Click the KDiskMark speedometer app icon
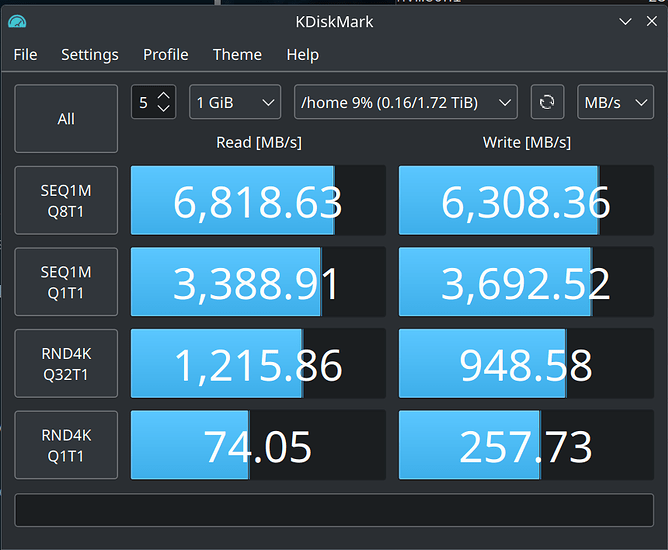This screenshot has width=668, height=550. click(17, 21)
